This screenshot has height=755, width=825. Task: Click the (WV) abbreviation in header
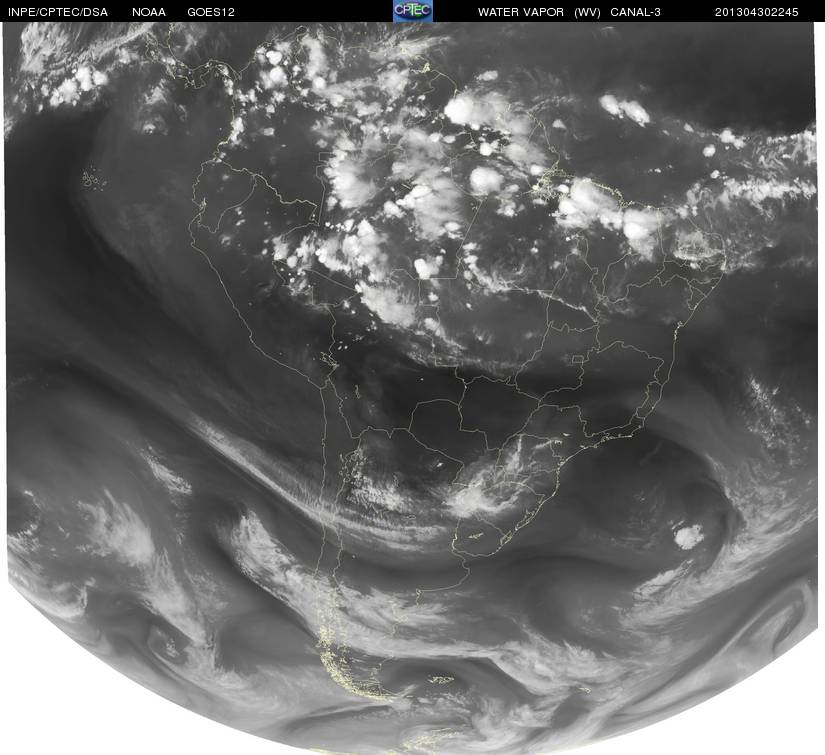click(x=588, y=12)
